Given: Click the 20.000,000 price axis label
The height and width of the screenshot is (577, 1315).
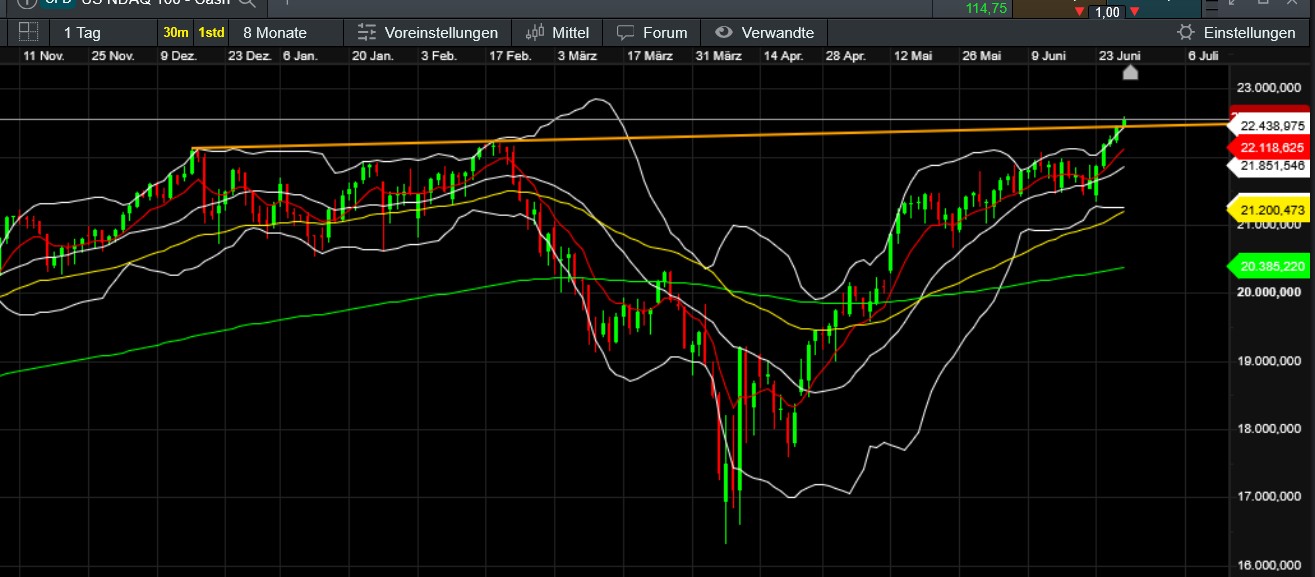Looking at the screenshot, I should click(1269, 292).
